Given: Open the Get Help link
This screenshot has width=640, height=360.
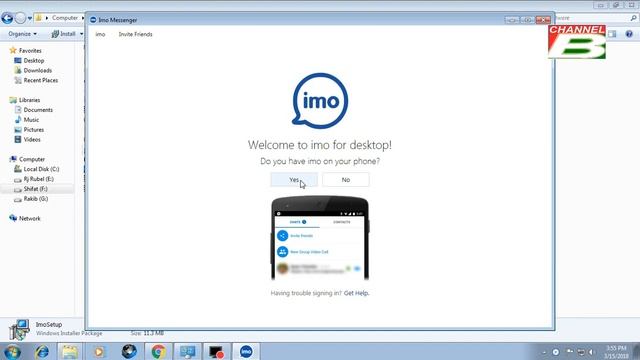Looking at the screenshot, I should [356, 293].
